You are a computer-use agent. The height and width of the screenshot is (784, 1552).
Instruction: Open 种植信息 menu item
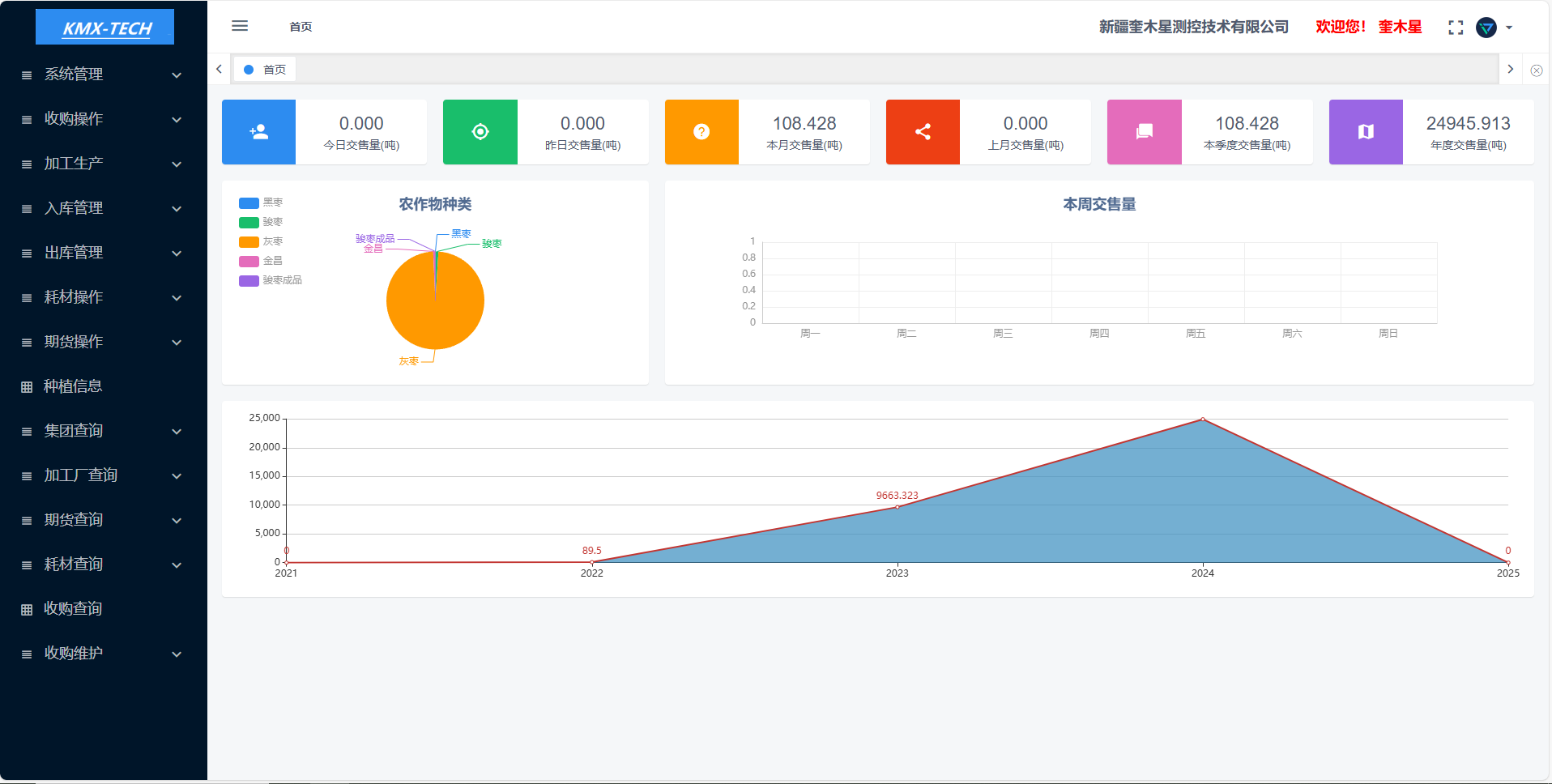73,386
